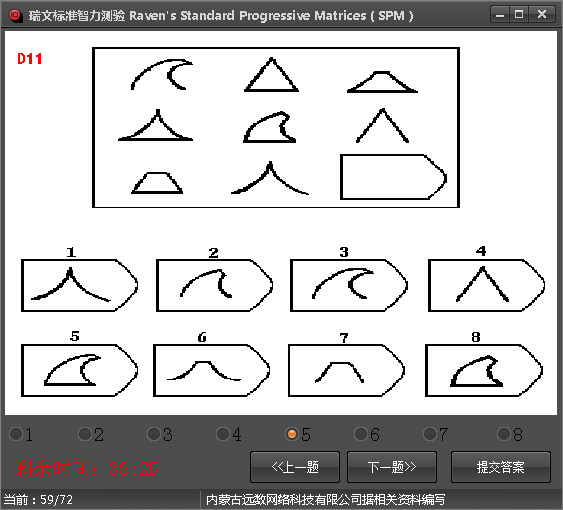
Task: Choose radio option 3
Action: click(154, 434)
